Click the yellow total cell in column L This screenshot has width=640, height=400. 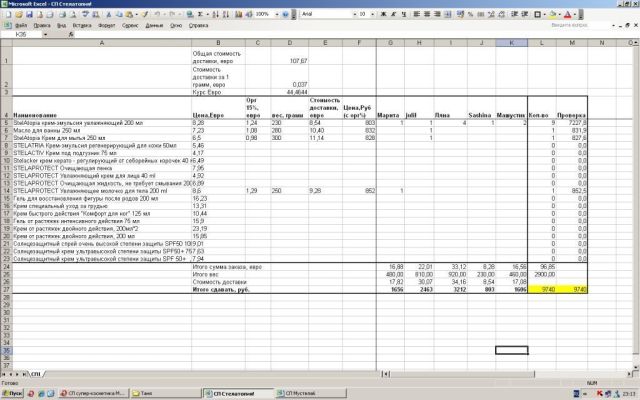click(542, 289)
